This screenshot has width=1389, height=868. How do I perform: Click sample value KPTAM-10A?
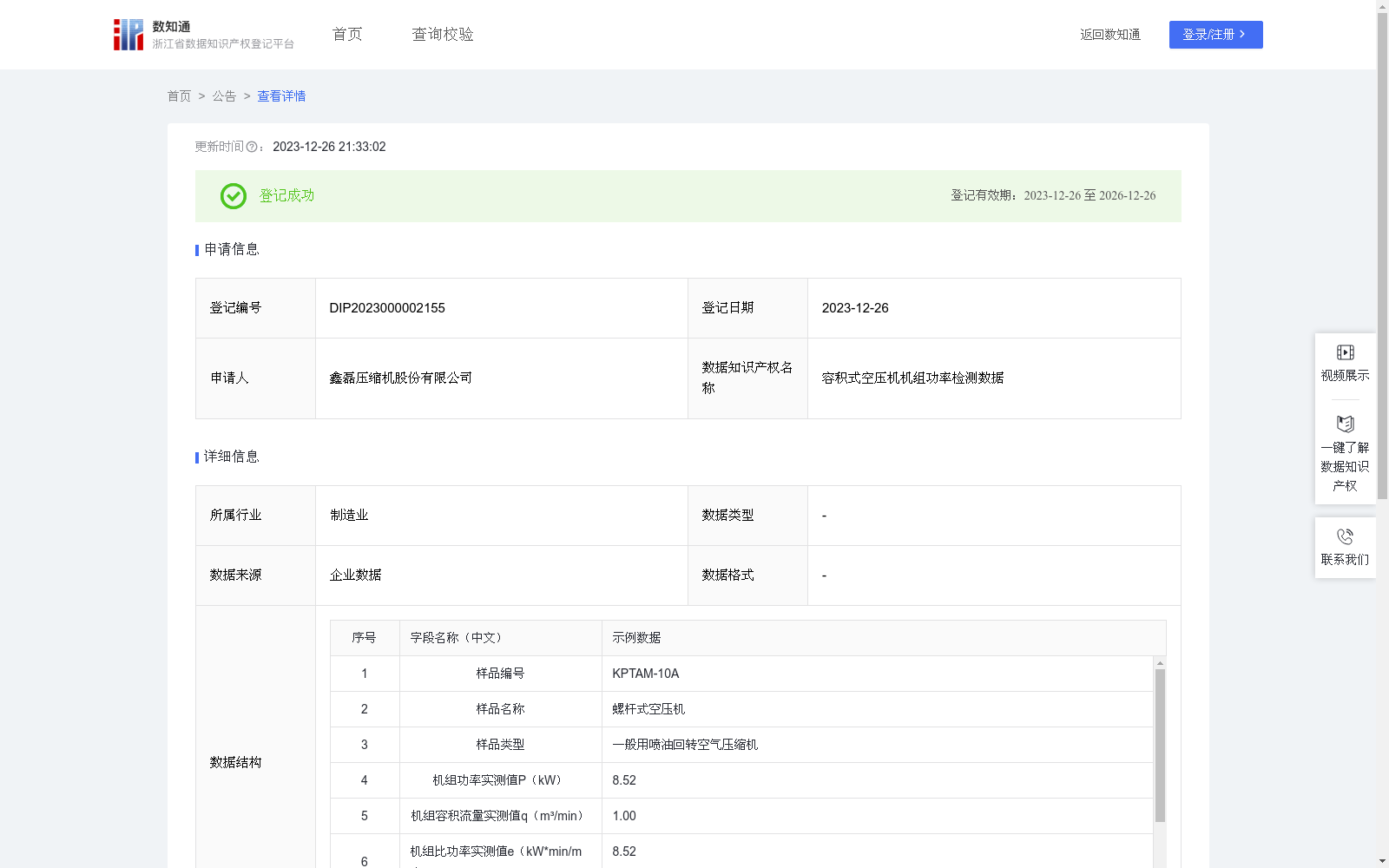(x=646, y=674)
